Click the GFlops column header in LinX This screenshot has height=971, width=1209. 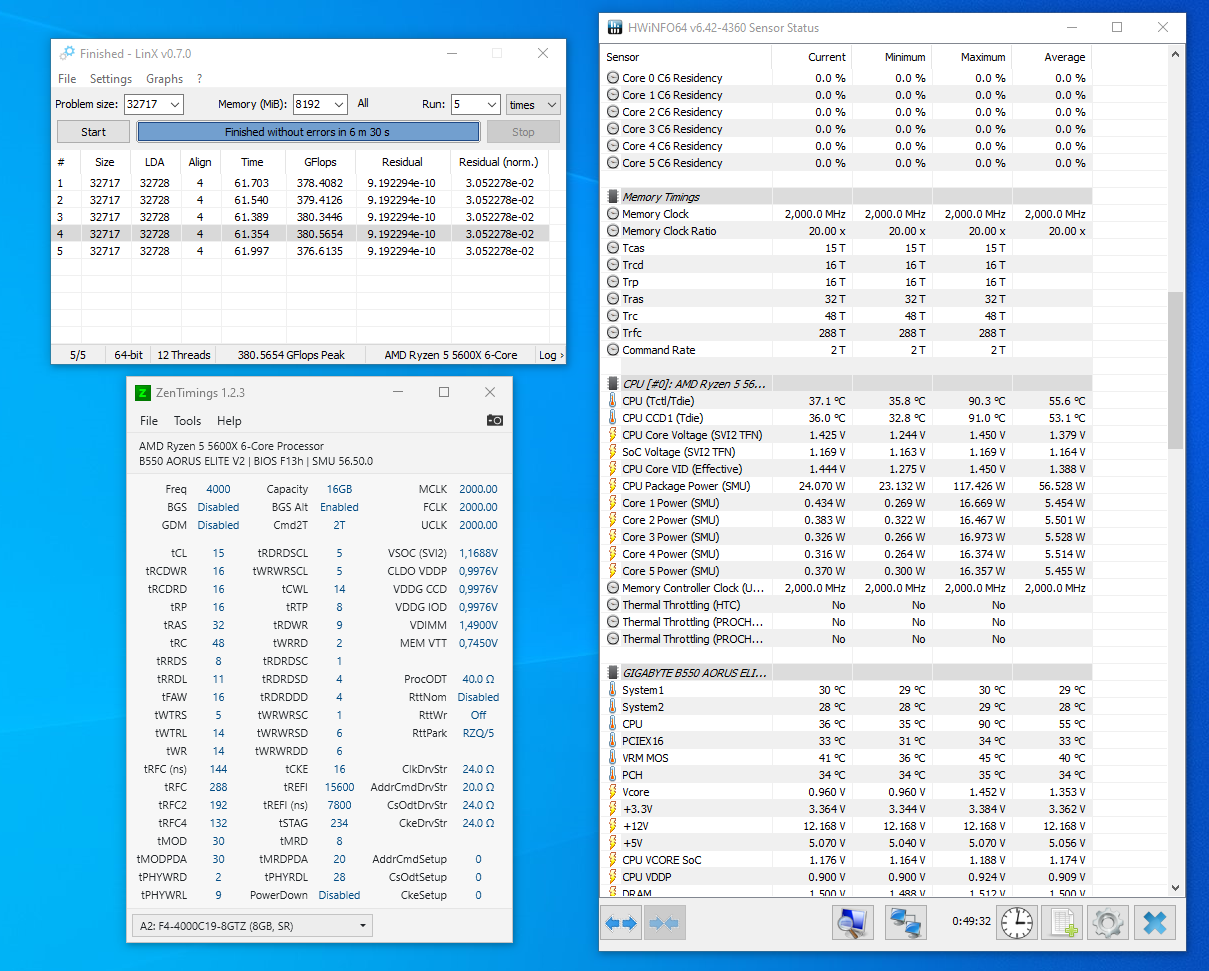pyautogui.click(x=320, y=162)
